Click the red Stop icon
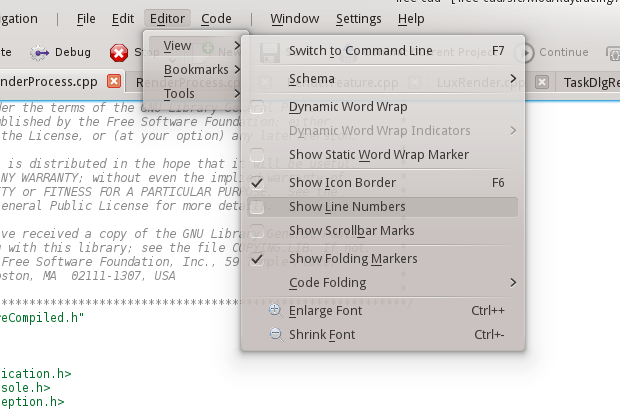 tap(119, 53)
